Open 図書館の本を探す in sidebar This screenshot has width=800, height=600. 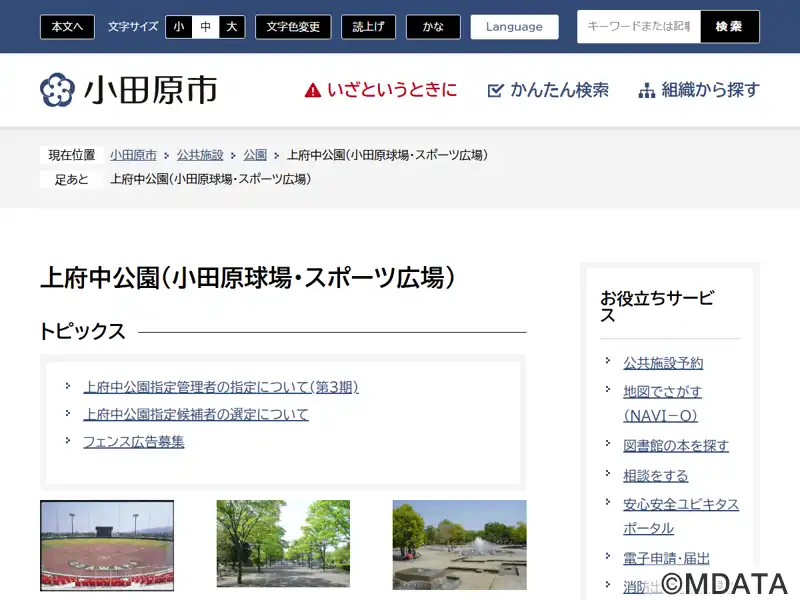676,446
